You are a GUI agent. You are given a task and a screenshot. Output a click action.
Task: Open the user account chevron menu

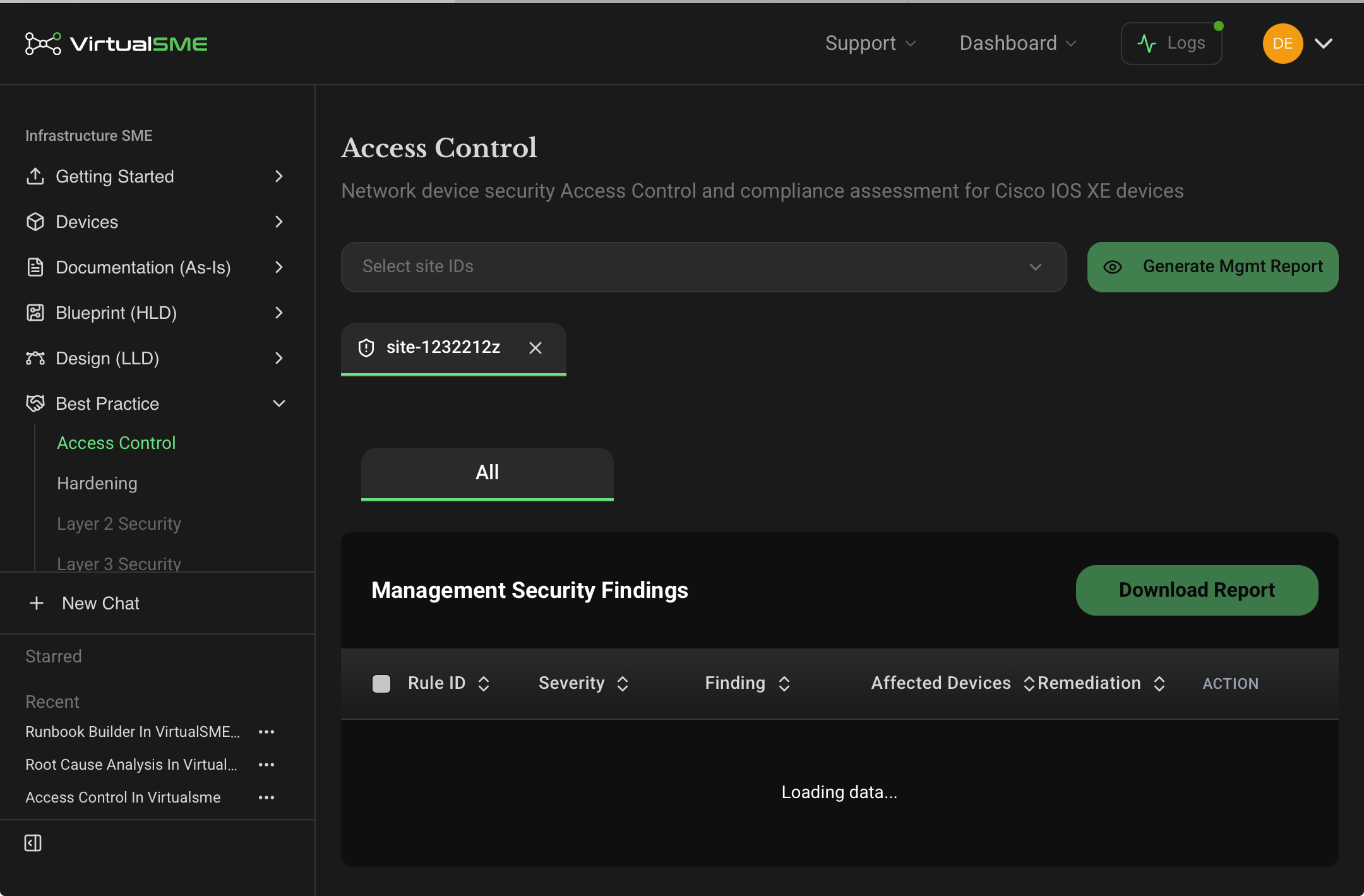pos(1324,44)
